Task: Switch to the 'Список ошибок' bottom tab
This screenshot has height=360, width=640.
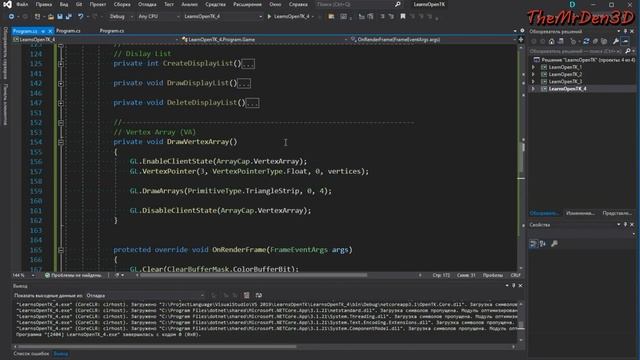Action: coord(31,353)
